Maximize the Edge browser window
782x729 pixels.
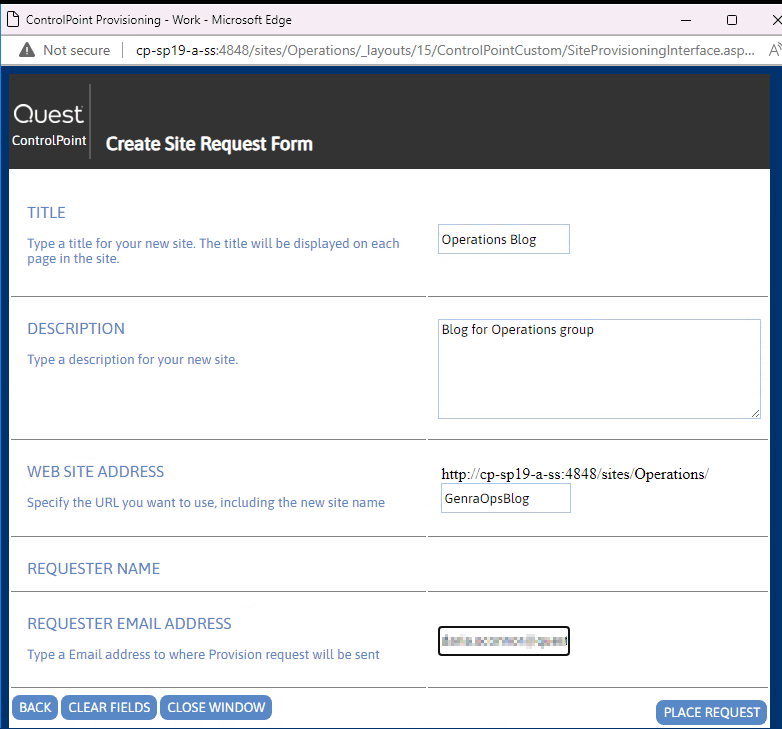(731, 19)
